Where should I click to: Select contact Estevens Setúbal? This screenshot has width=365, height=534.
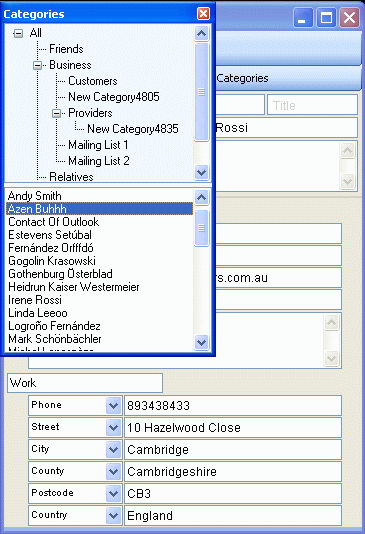(99, 235)
